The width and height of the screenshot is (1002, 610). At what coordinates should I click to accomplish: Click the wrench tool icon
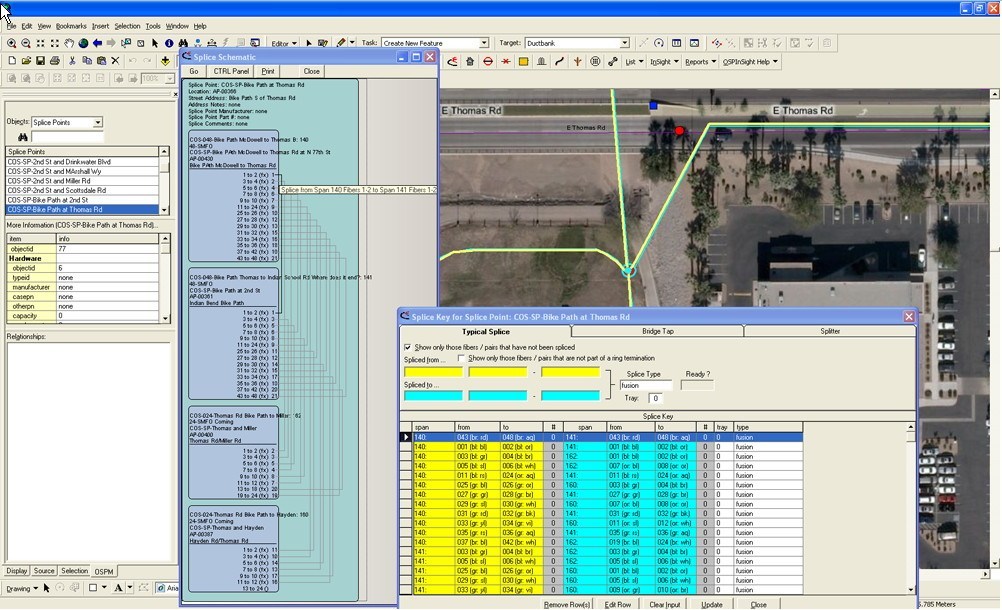pos(612,62)
